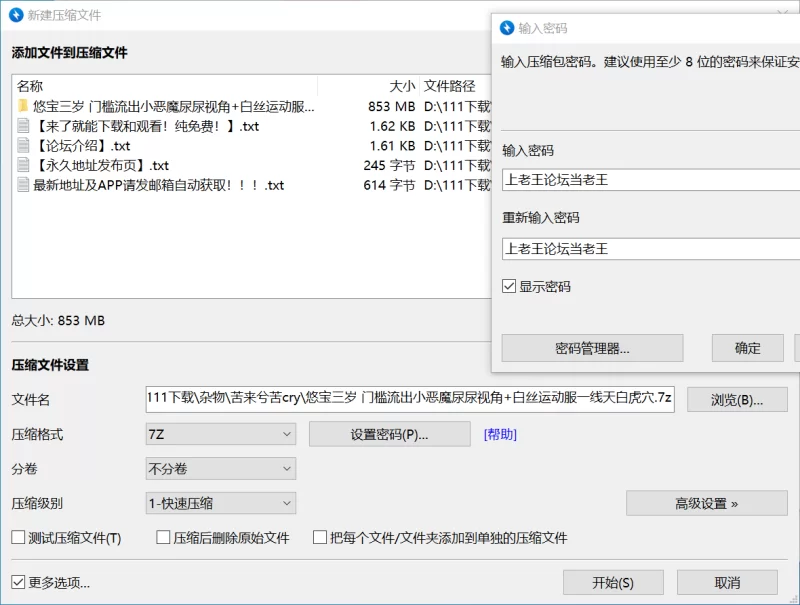
Task: Click path cell in the 614 字节 row
Action: (x=457, y=185)
